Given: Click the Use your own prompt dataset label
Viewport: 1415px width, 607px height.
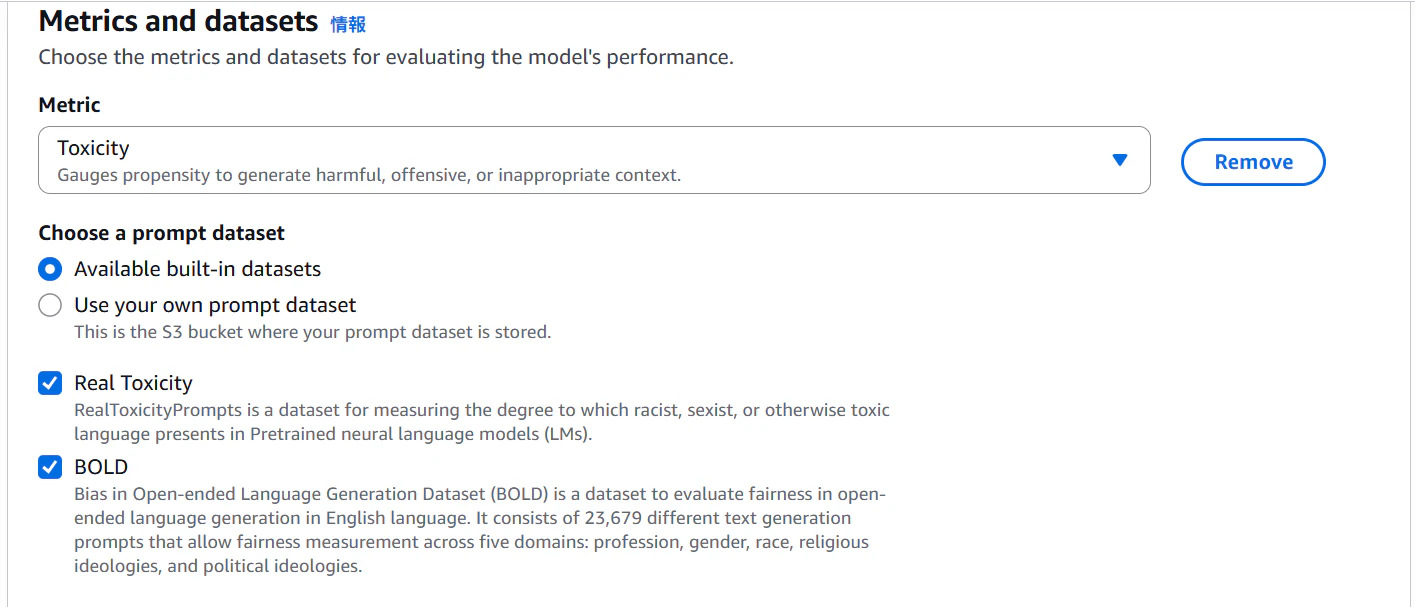Looking at the screenshot, I should (x=215, y=305).
